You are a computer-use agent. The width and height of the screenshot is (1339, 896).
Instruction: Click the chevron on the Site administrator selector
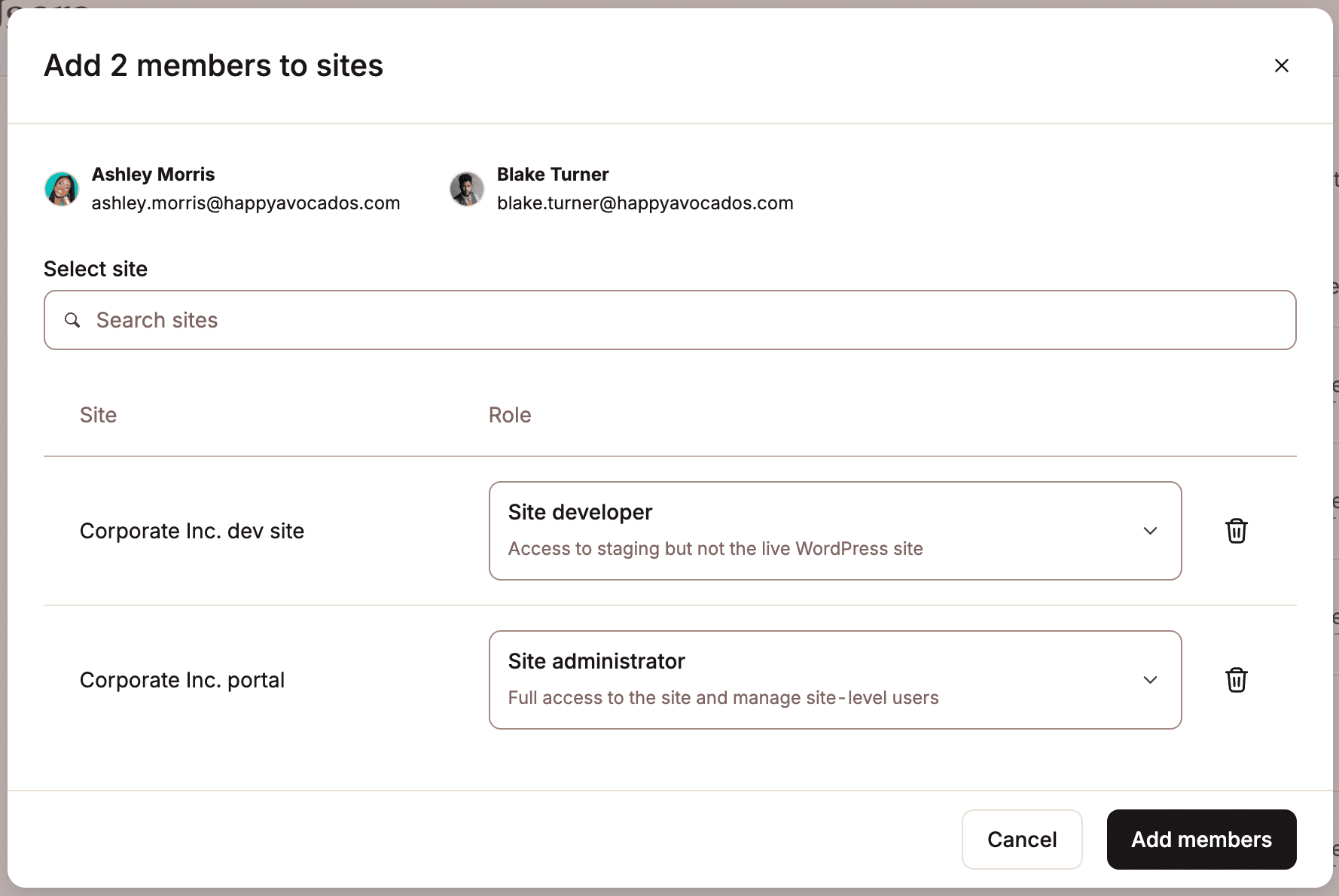click(1150, 680)
